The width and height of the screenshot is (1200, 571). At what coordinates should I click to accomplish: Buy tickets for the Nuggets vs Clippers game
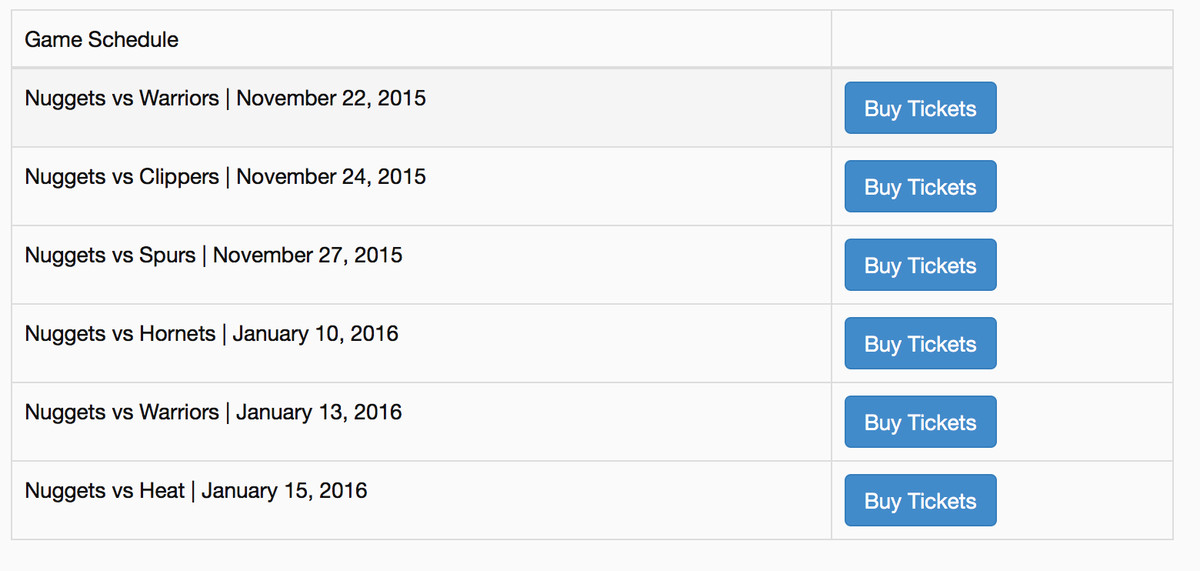point(920,186)
